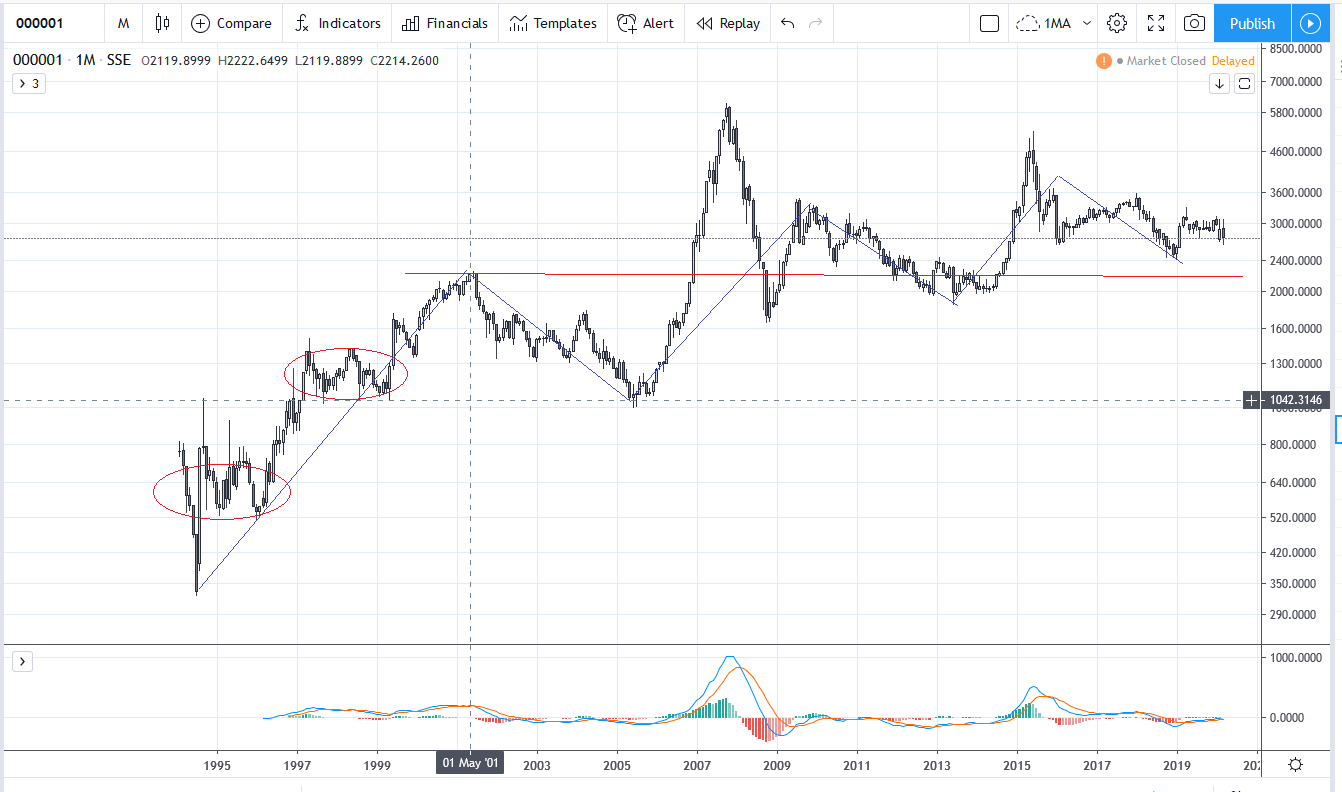Click the O2119.8999 open value

176,60
